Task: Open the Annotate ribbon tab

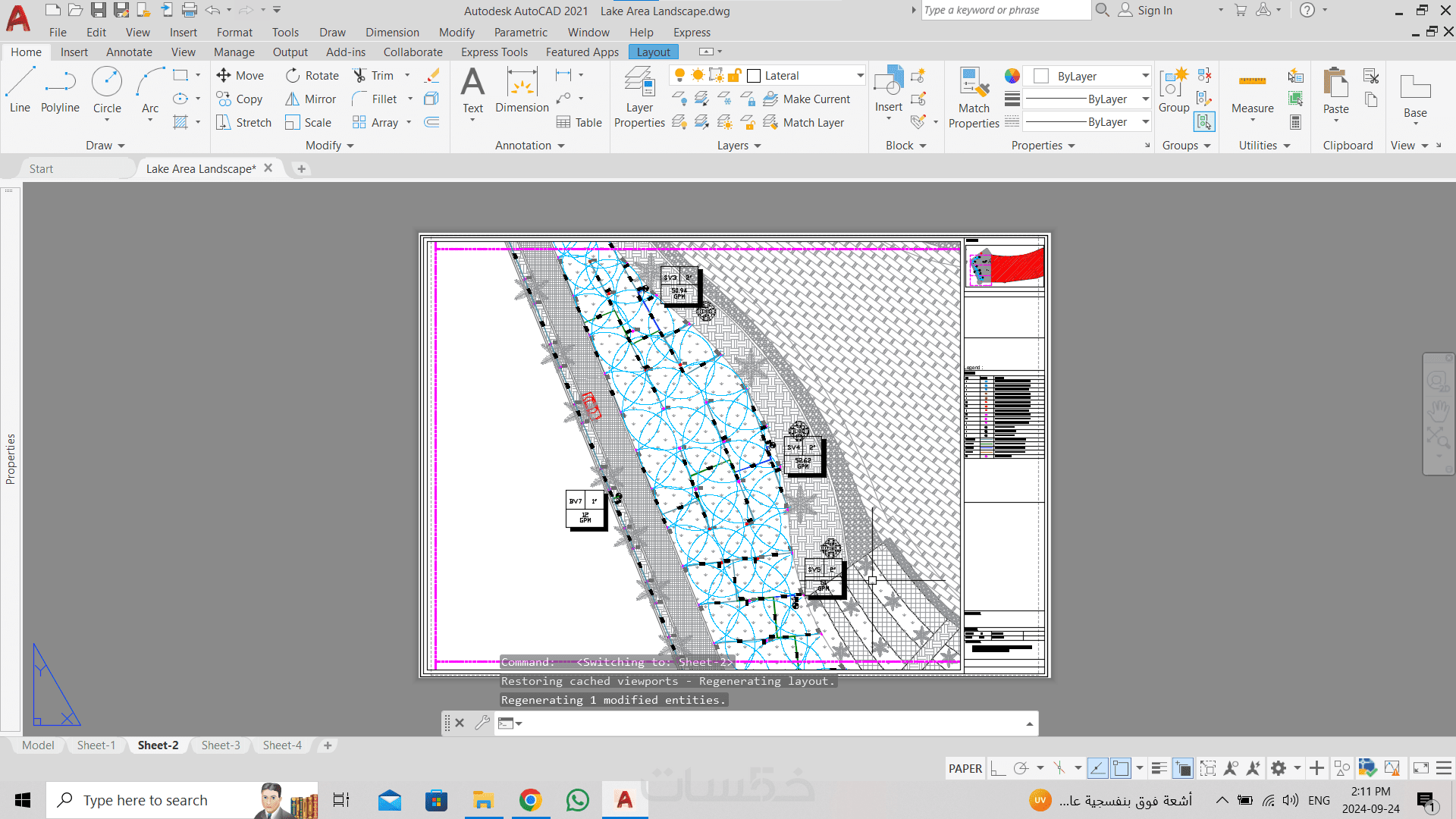Action: 129,52
